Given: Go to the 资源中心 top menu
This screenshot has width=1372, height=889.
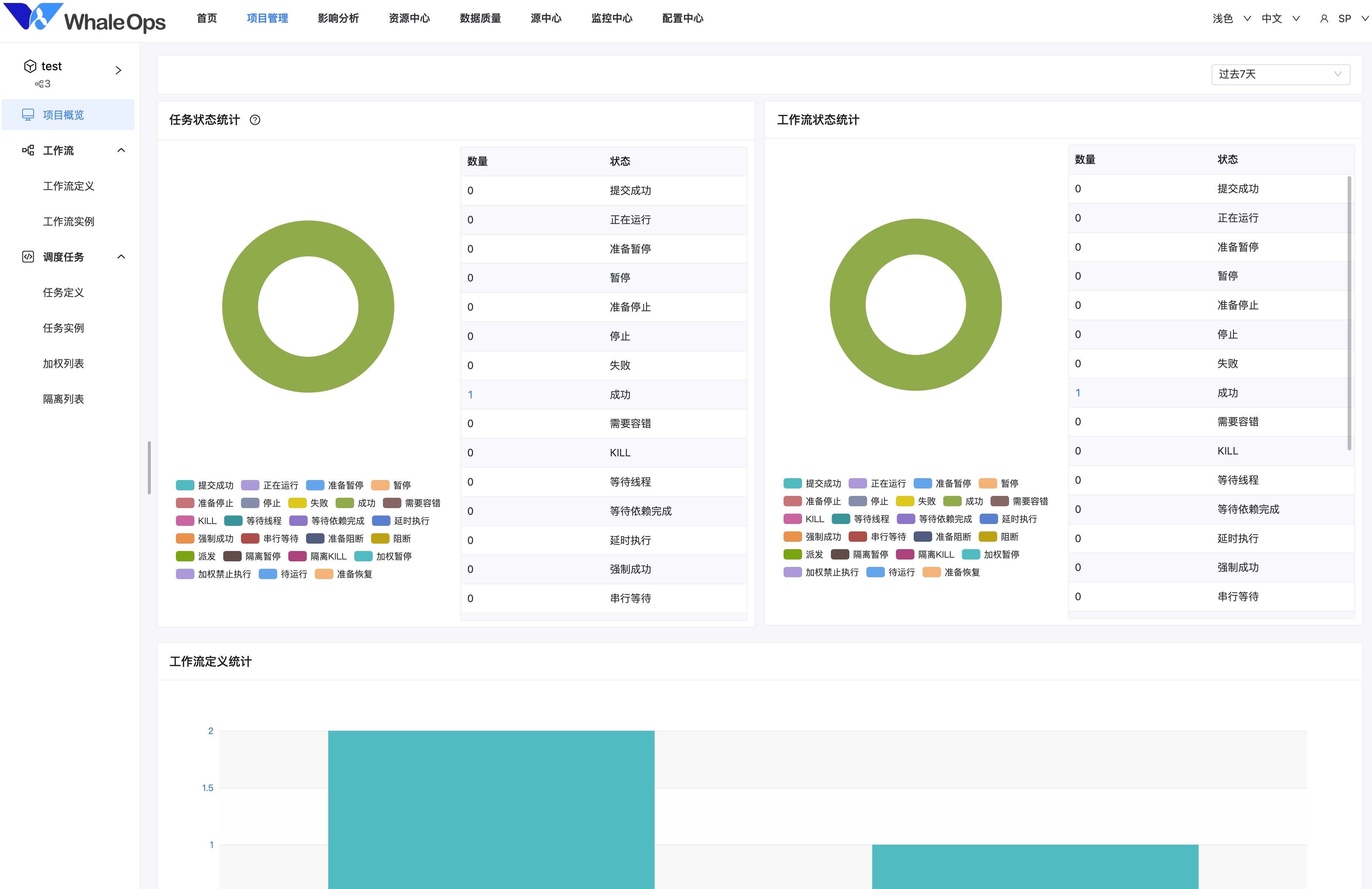Looking at the screenshot, I should coord(409,18).
